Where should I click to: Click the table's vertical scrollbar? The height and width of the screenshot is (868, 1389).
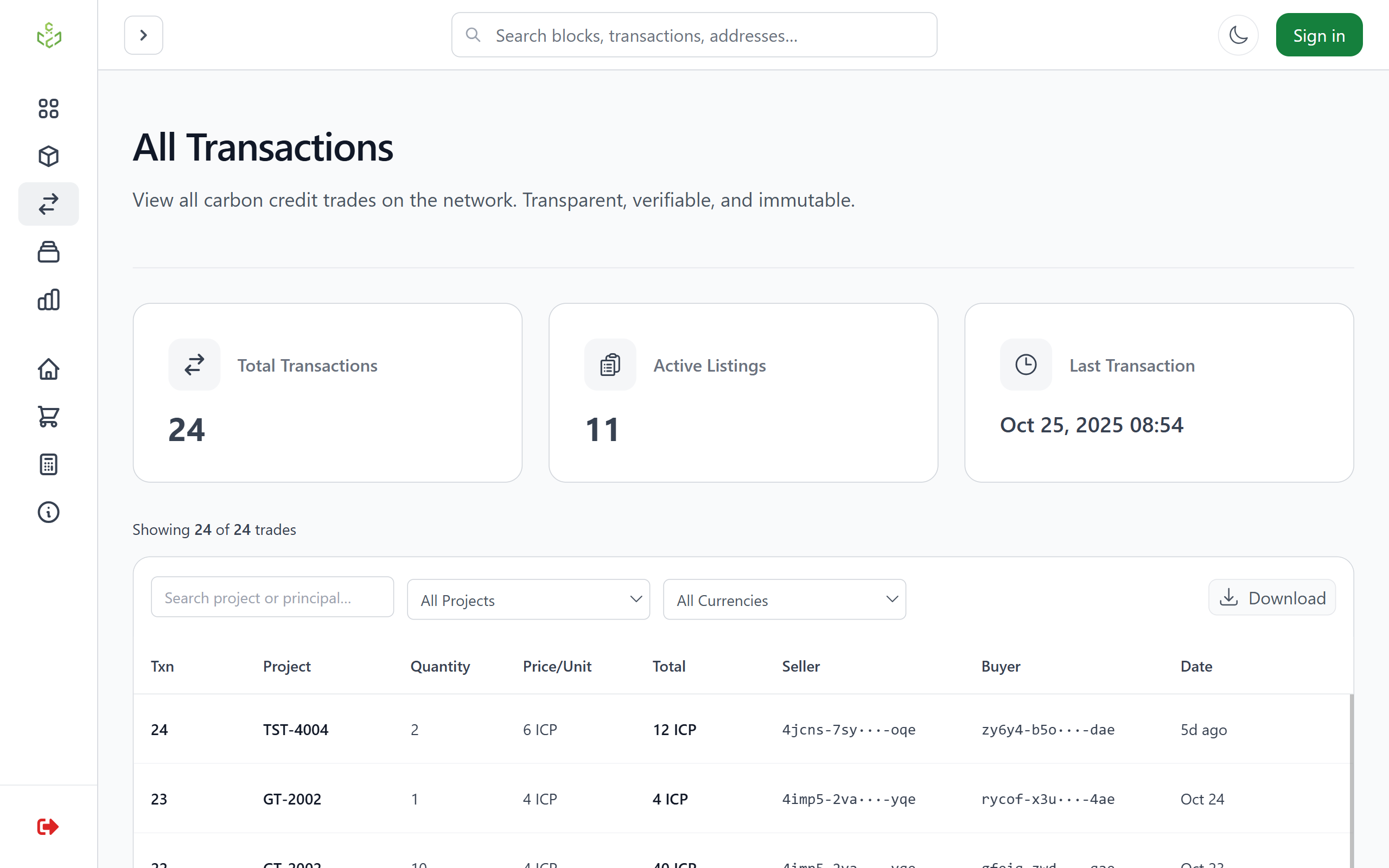pyautogui.click(x=1351, y=781)
